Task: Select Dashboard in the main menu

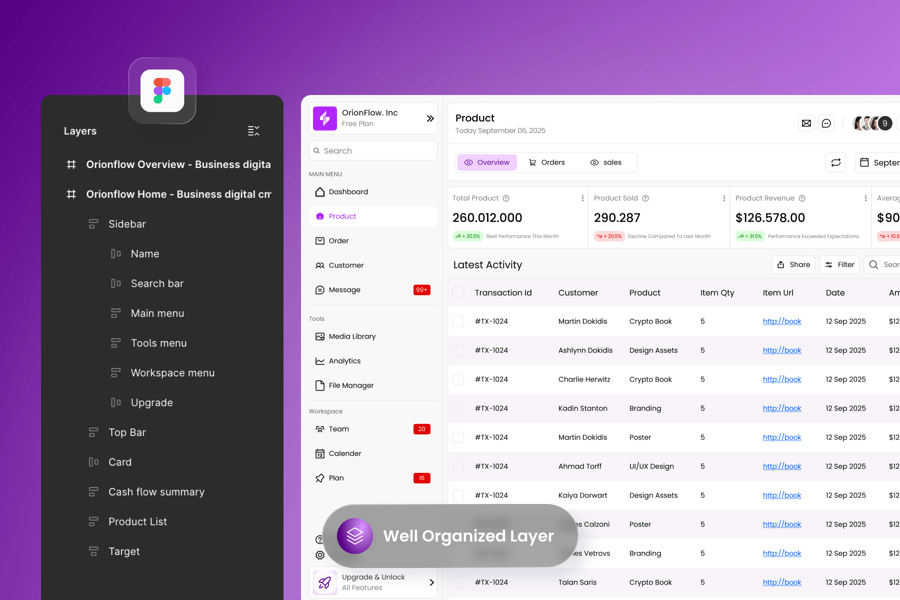Action: [348, 192]
